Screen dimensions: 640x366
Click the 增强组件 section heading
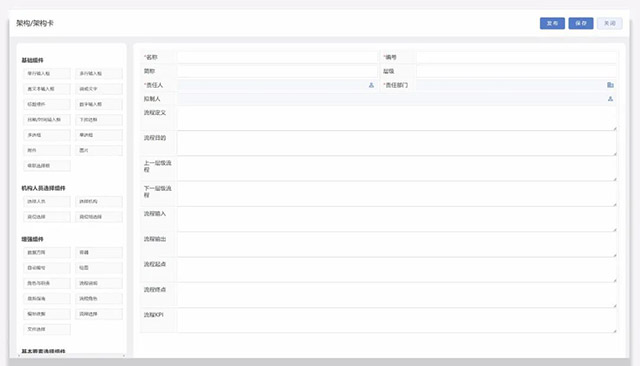tap(32, 239)
